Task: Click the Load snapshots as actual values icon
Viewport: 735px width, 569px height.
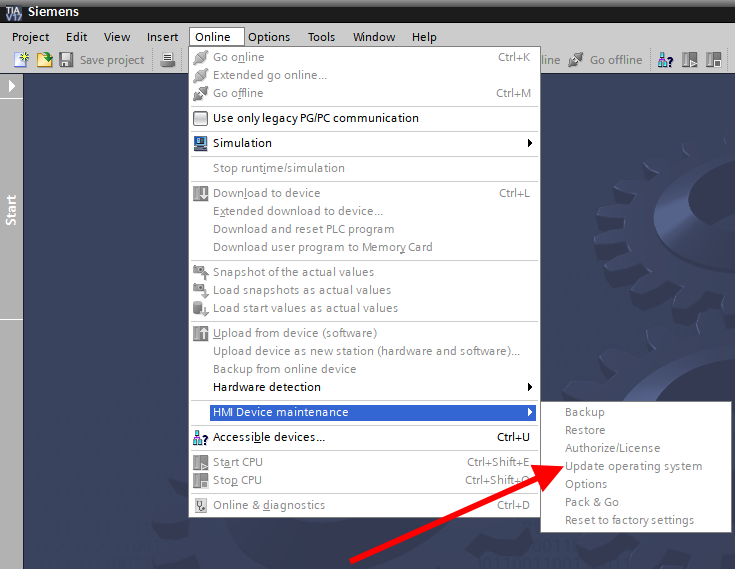Action: point(201,290)
